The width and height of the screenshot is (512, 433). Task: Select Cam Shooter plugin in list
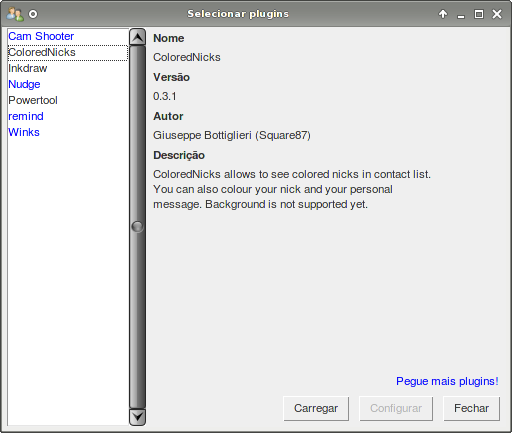pyautogui.click(x=68, y=36)
